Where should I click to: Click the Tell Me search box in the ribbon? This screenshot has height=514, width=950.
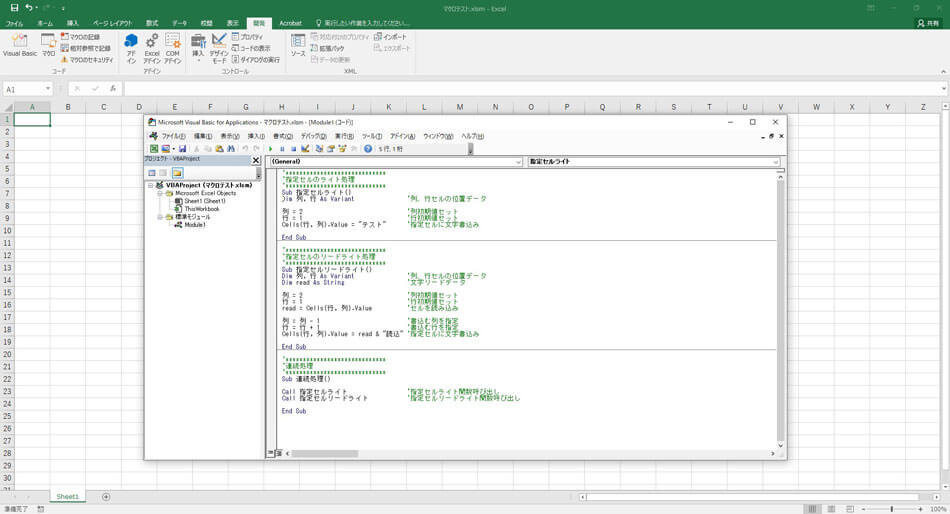(362, 23)
